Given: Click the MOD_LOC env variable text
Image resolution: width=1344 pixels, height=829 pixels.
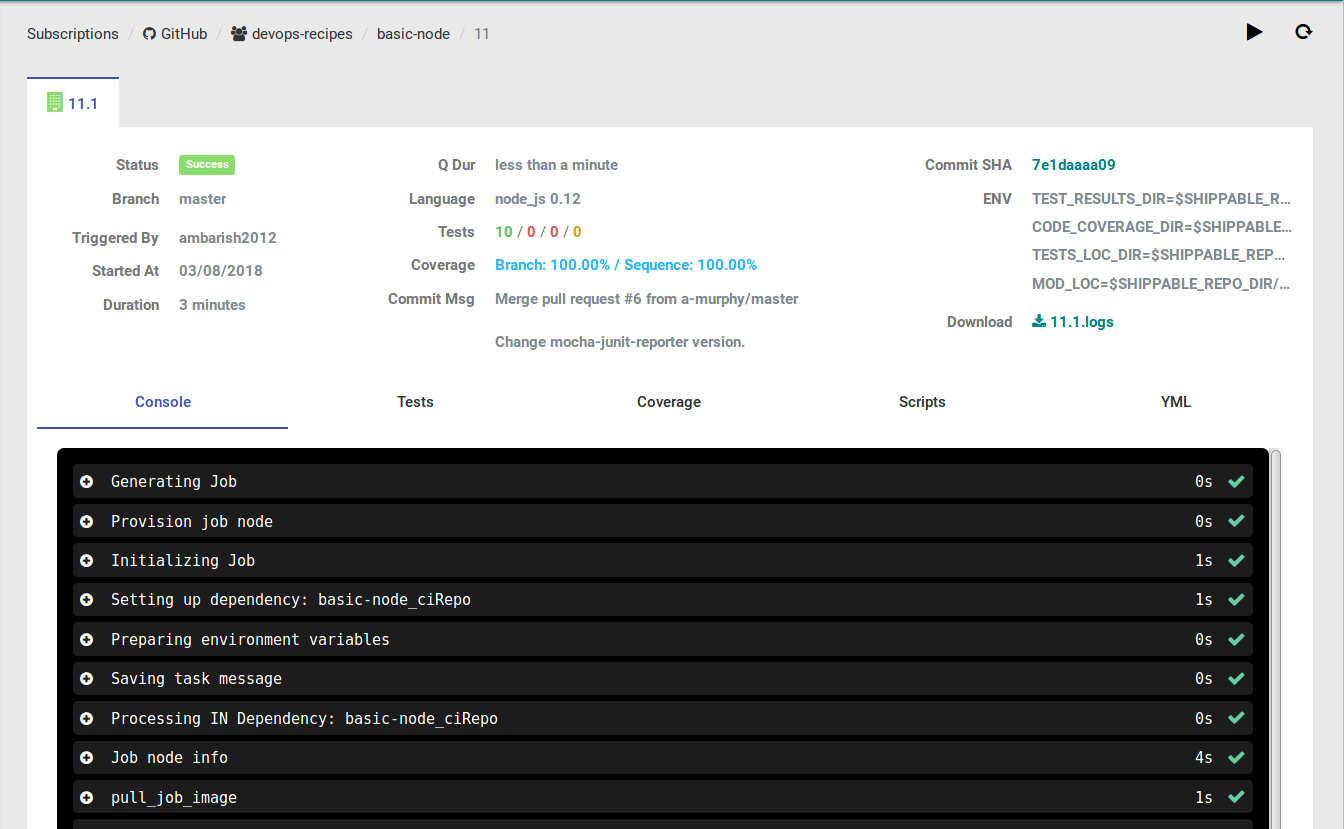Looking at the screenshot, I should (1162, 284).
